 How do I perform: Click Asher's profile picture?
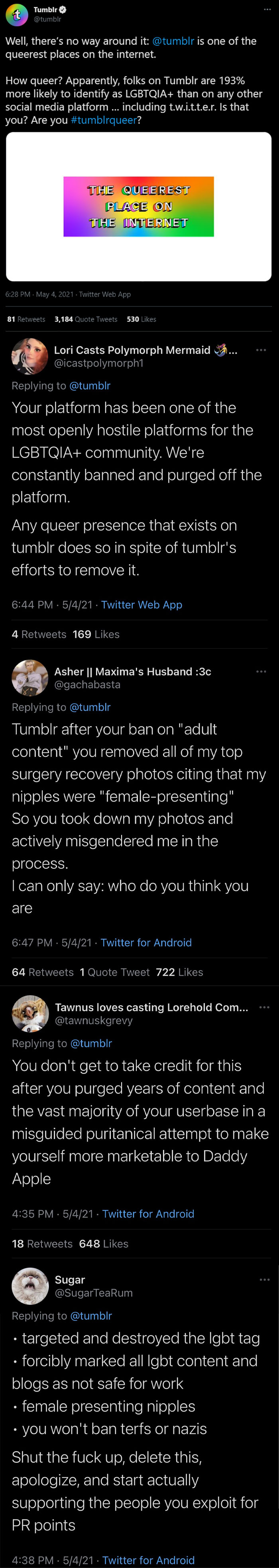tap(30, 678)
